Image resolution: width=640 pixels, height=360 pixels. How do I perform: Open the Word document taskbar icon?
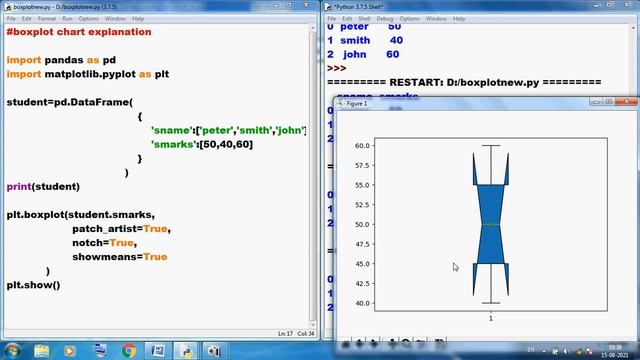[158, 351]
